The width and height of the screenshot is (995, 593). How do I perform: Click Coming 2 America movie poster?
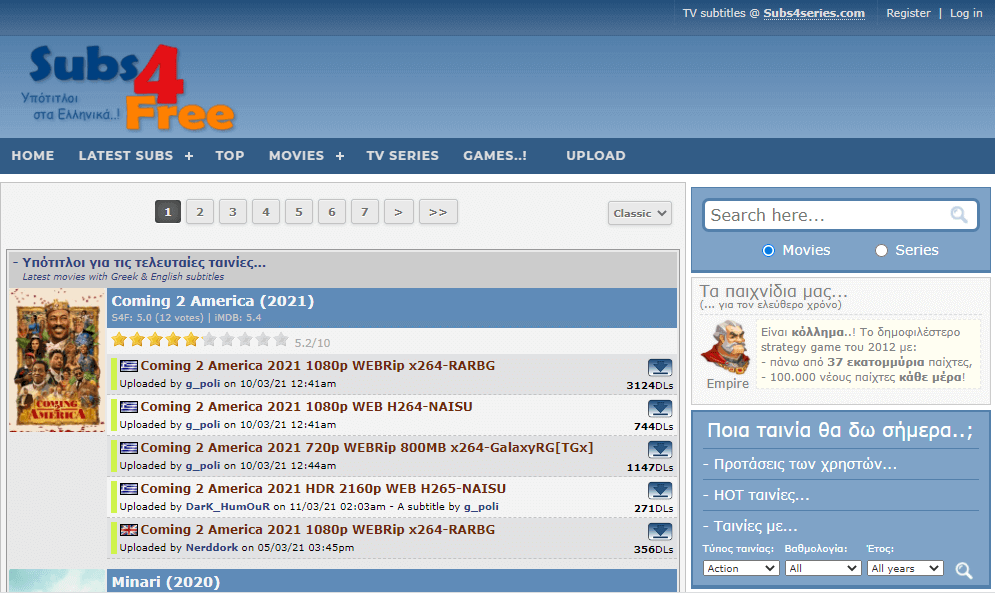(x=58, y=360)
